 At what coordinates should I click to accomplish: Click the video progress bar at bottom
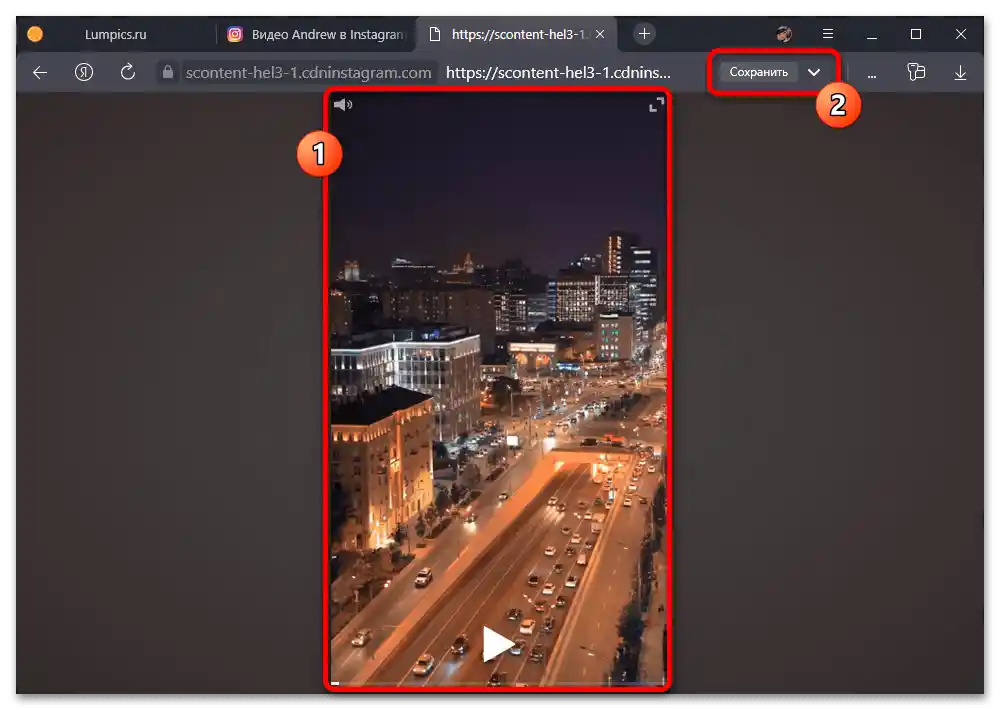[497, 683]
